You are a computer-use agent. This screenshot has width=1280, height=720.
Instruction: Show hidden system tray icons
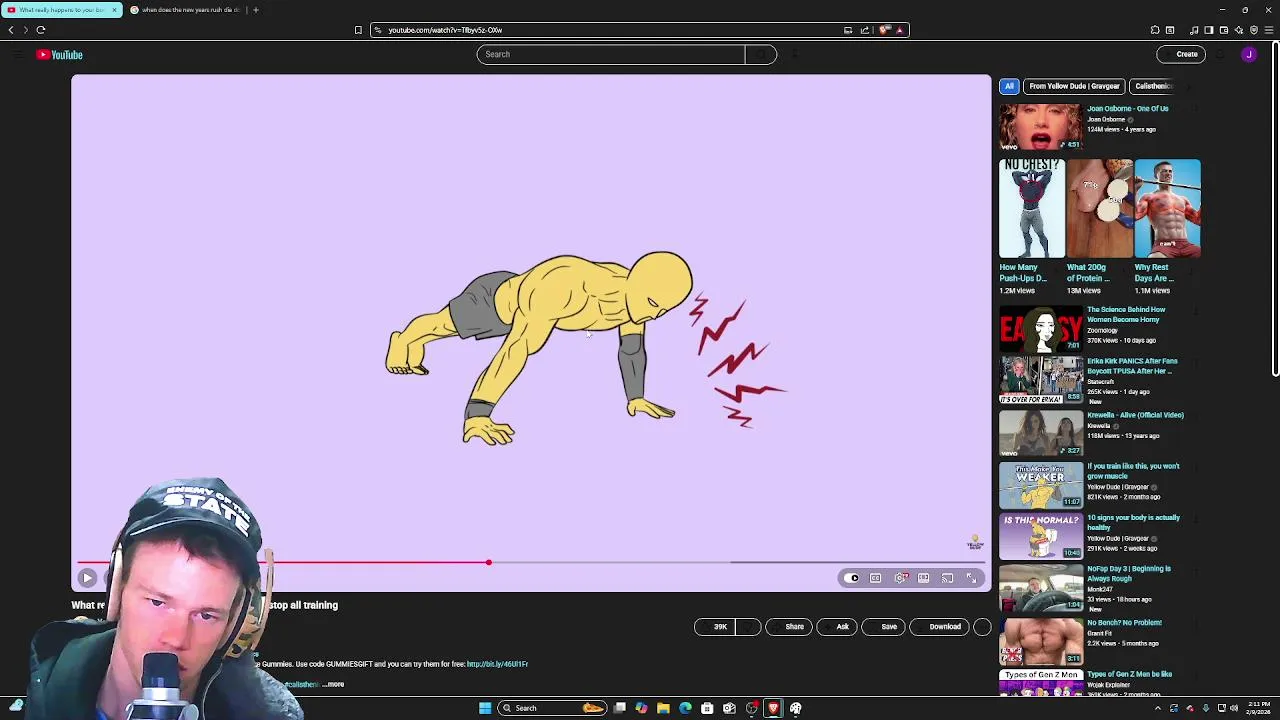[x=1158, y=708]
